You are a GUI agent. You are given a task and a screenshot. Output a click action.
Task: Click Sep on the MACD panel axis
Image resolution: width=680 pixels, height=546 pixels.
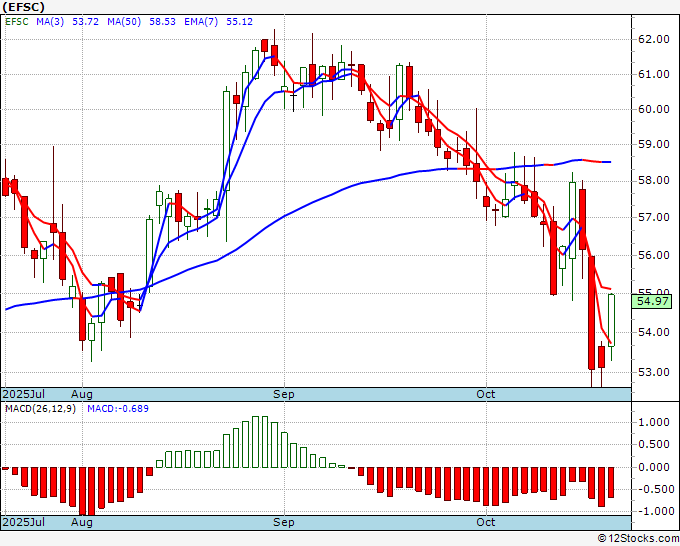tap(284, 522)
